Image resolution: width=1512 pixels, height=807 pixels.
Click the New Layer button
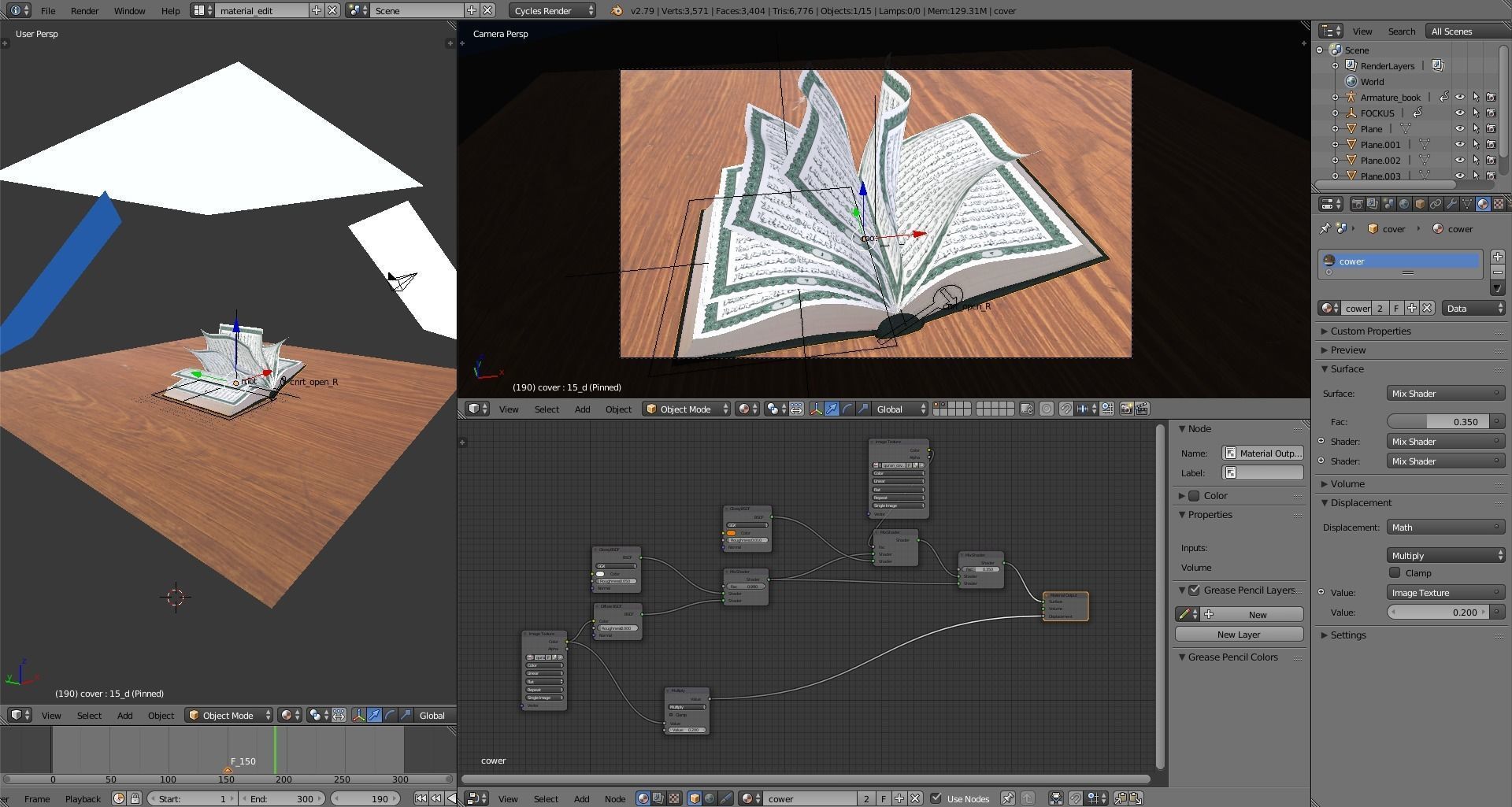[1239, 634]
